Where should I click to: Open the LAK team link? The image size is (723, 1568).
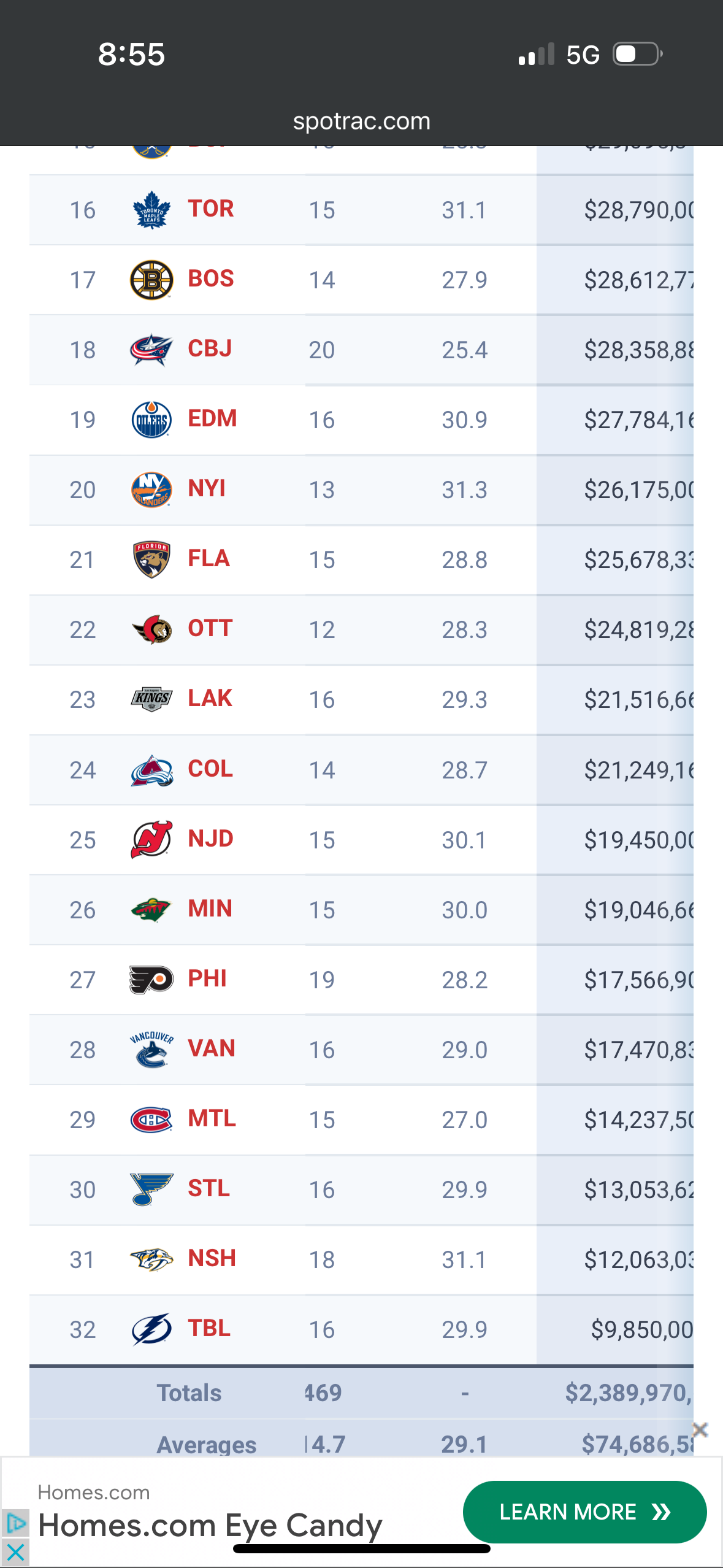coord(210,698)
